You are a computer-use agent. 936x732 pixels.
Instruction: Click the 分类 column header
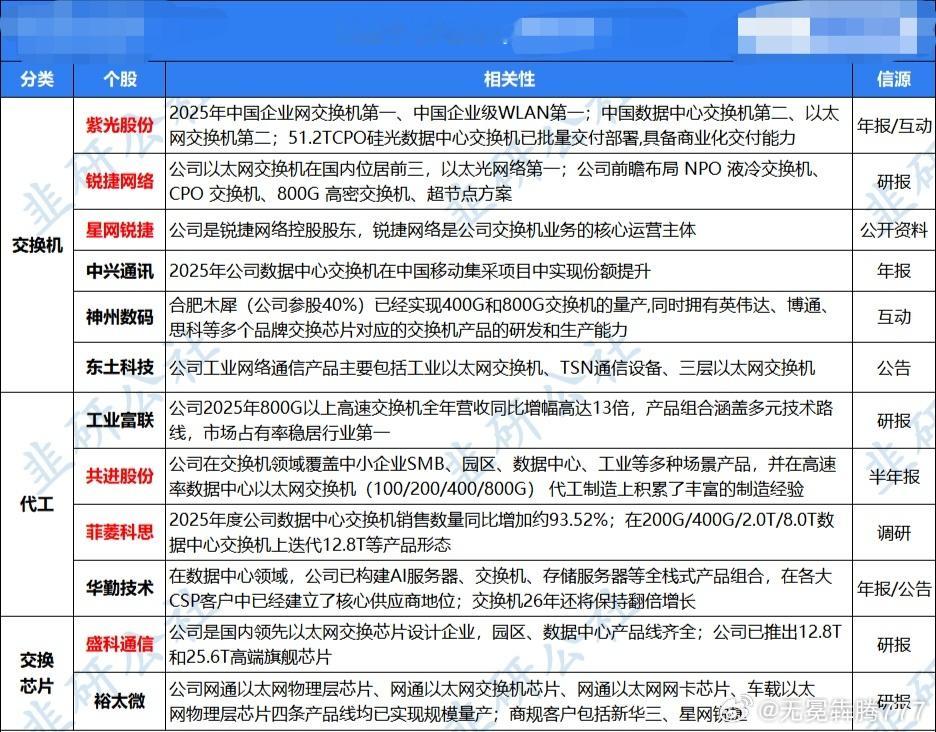tap(37, 79)
